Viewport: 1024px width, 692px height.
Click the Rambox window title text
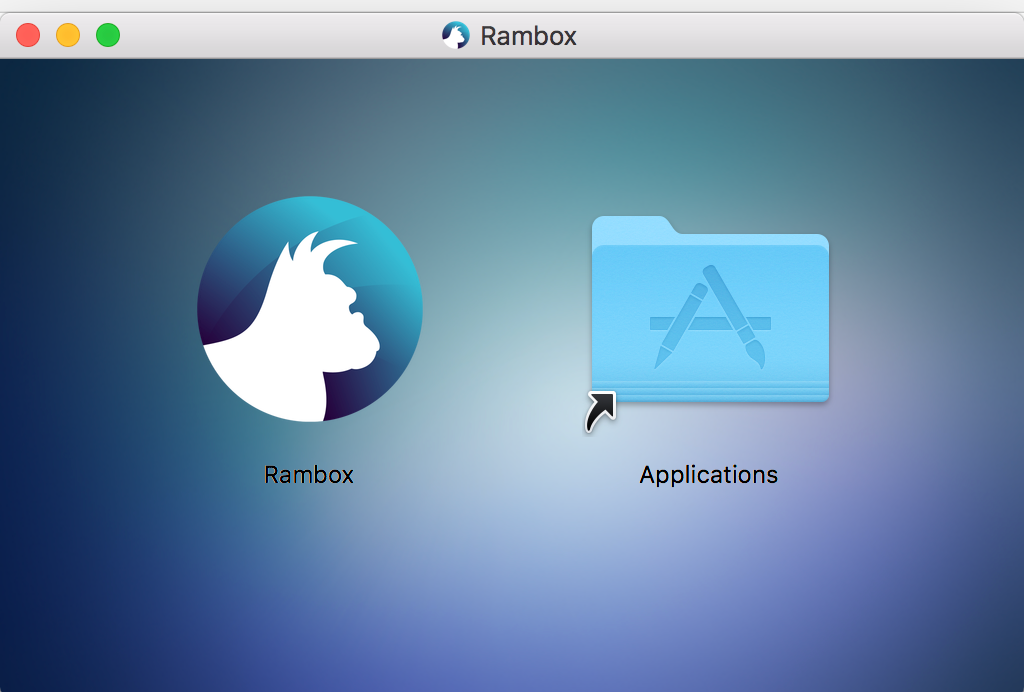(528, 36)
